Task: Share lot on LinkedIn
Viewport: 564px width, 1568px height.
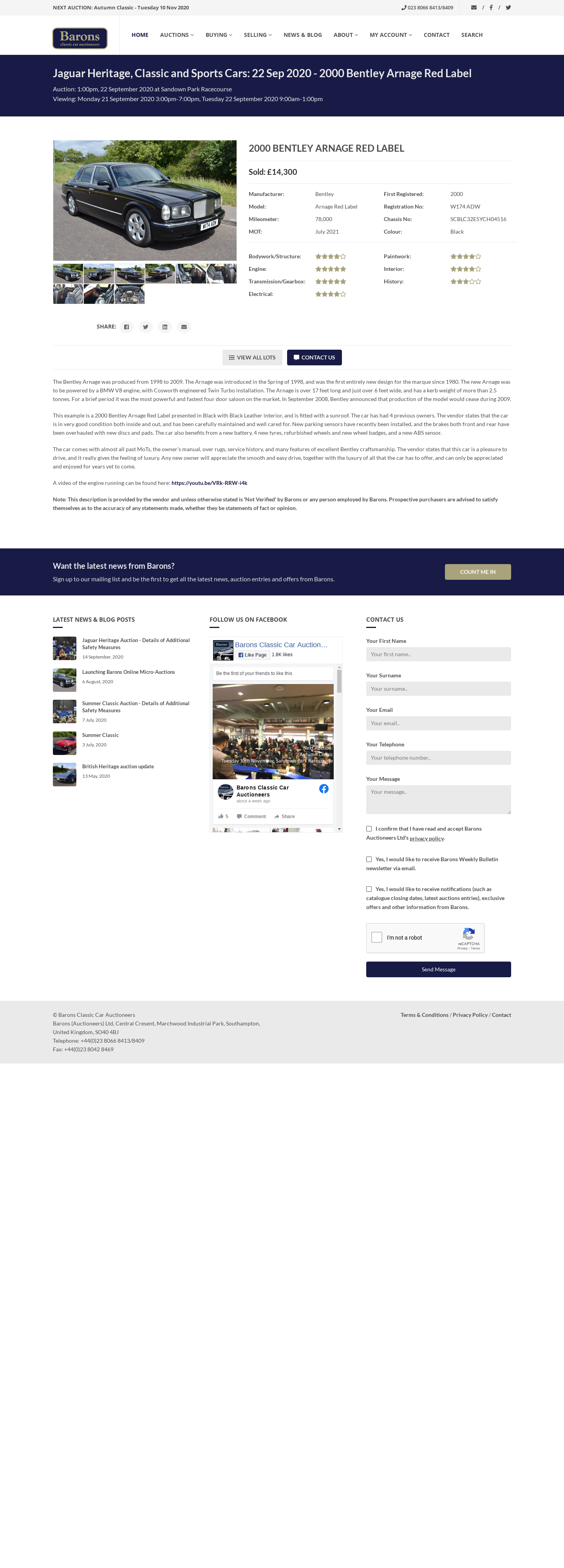Action: [x=164, y=327]
